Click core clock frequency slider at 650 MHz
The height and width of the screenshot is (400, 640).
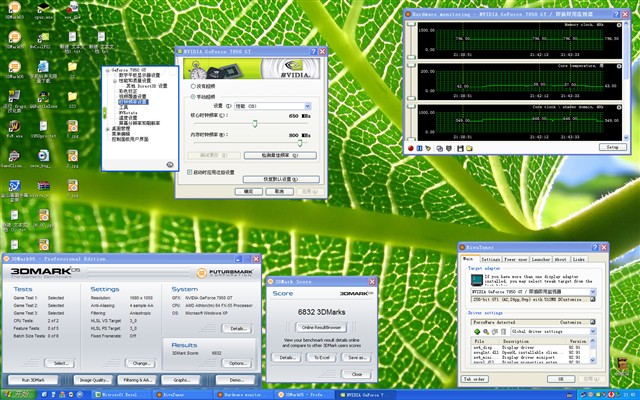point(255,123)
